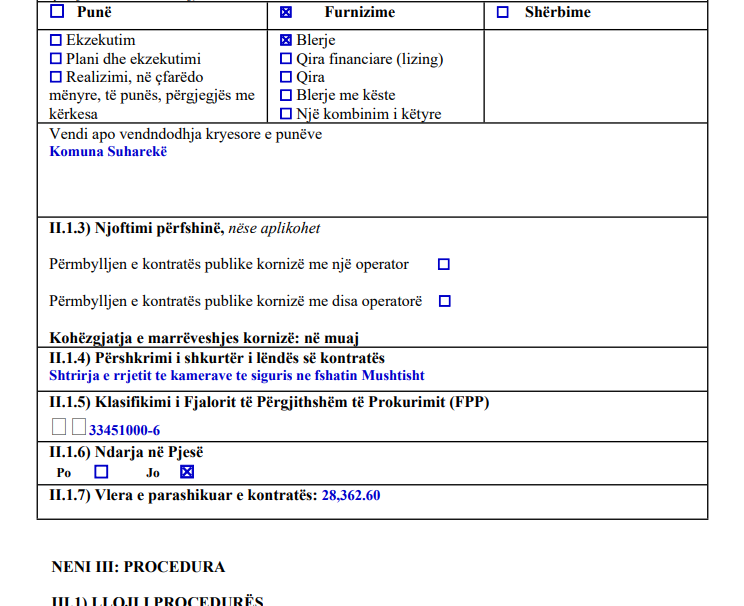Click the Vendi apo vendndodhja kryesore text
Screen dimensions: 744x606
[186, 134]
